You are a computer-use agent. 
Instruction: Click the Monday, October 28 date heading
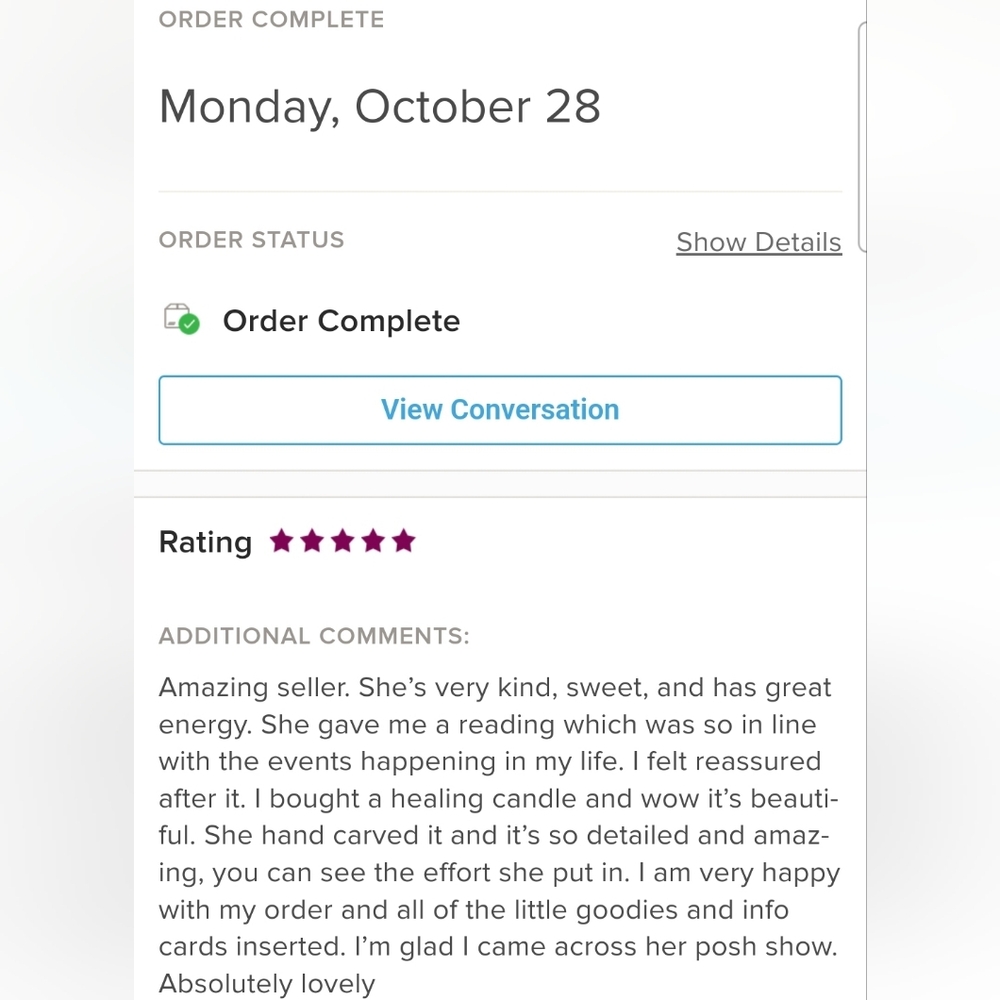[379, 107]
